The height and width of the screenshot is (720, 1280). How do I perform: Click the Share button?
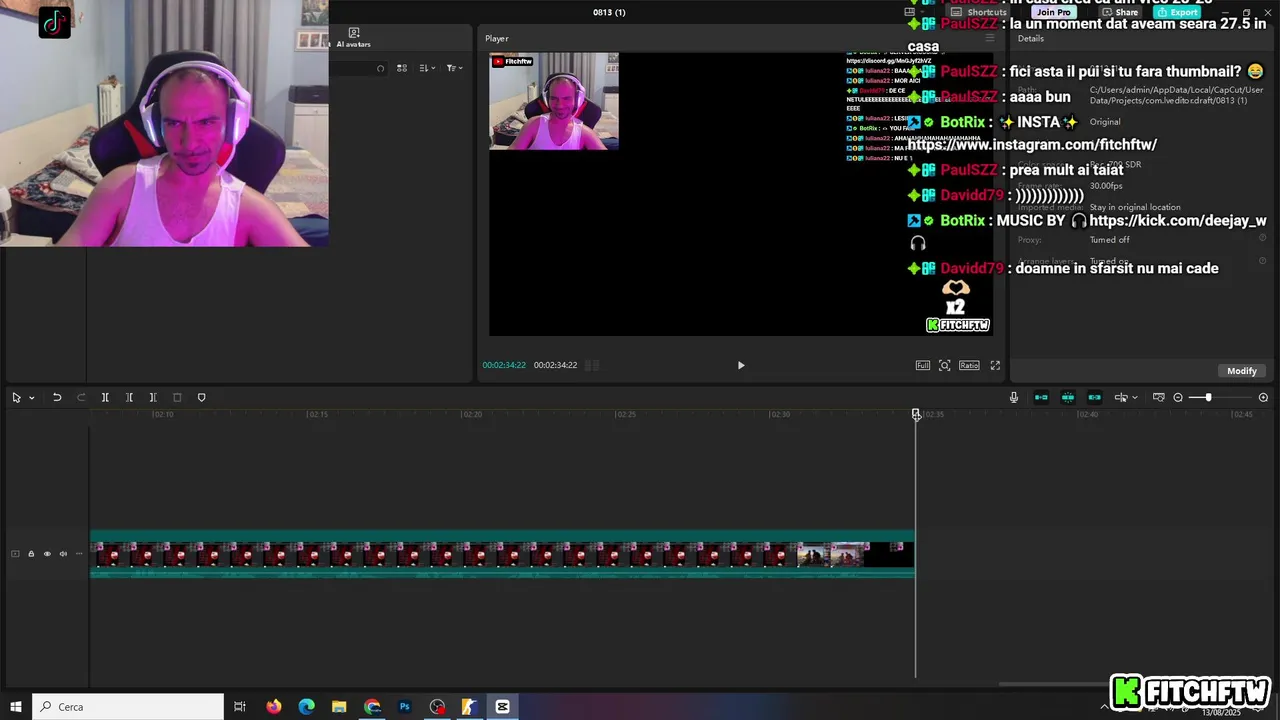(x=1120, y=12)
